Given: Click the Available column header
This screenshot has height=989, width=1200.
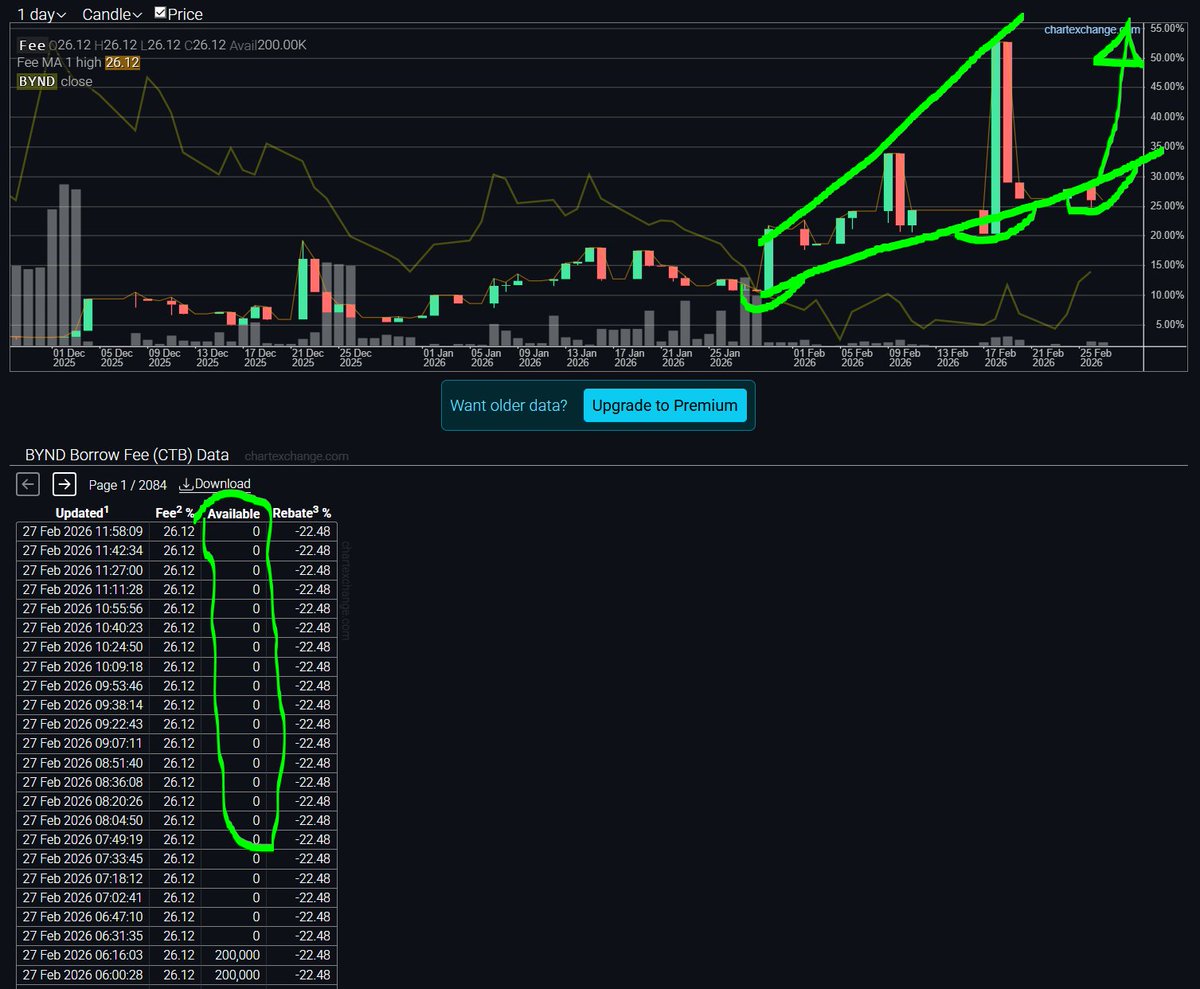Looking at the screenshot, I should [234, 513].
